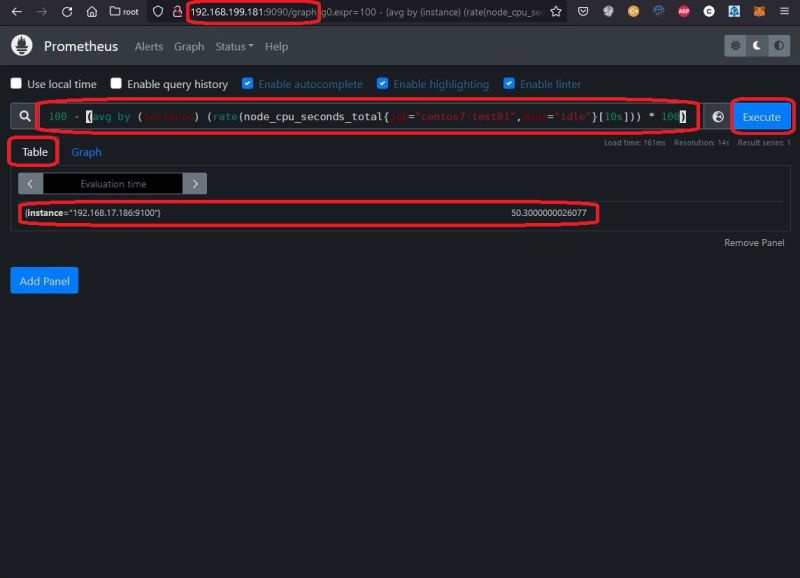800x578 pixels.
Task: Bookmark this page with the star icon
Action: pyautogui.click(x=556, y=11)
